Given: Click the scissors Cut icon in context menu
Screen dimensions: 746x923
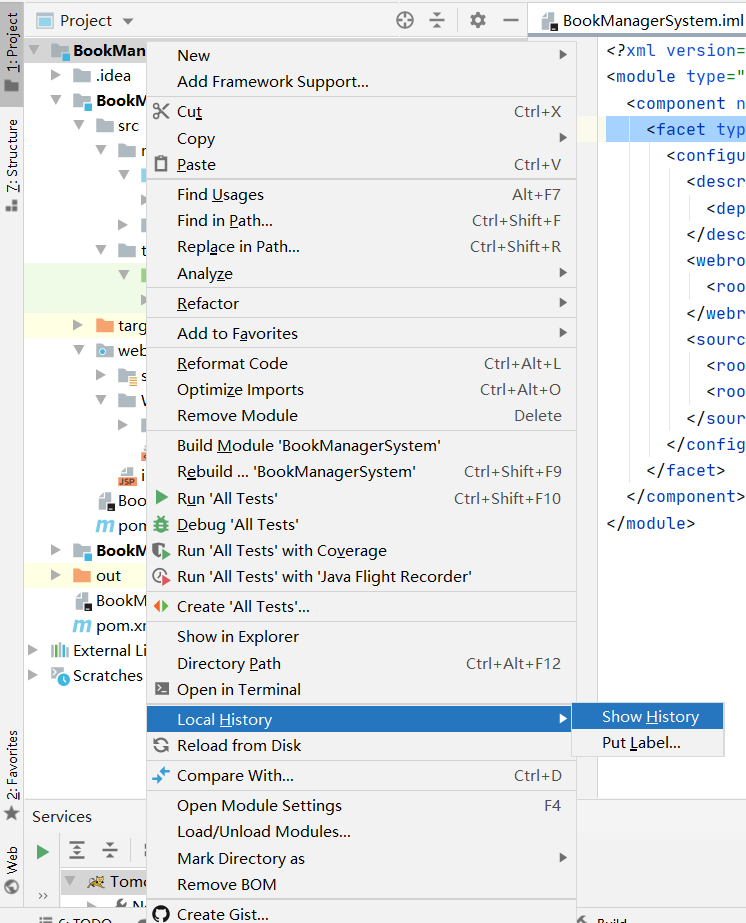Looking at the screenshot, I should tap(161, 111).
